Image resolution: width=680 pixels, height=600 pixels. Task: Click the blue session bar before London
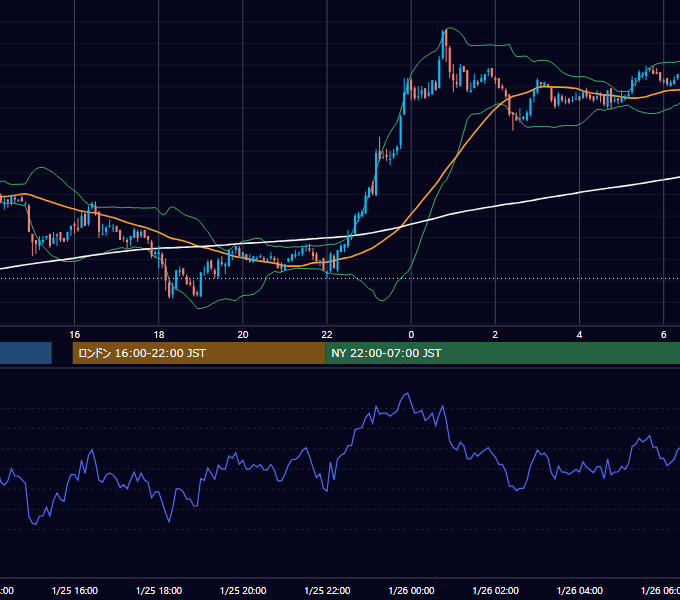pyautogui.click(x=26, y=353)
